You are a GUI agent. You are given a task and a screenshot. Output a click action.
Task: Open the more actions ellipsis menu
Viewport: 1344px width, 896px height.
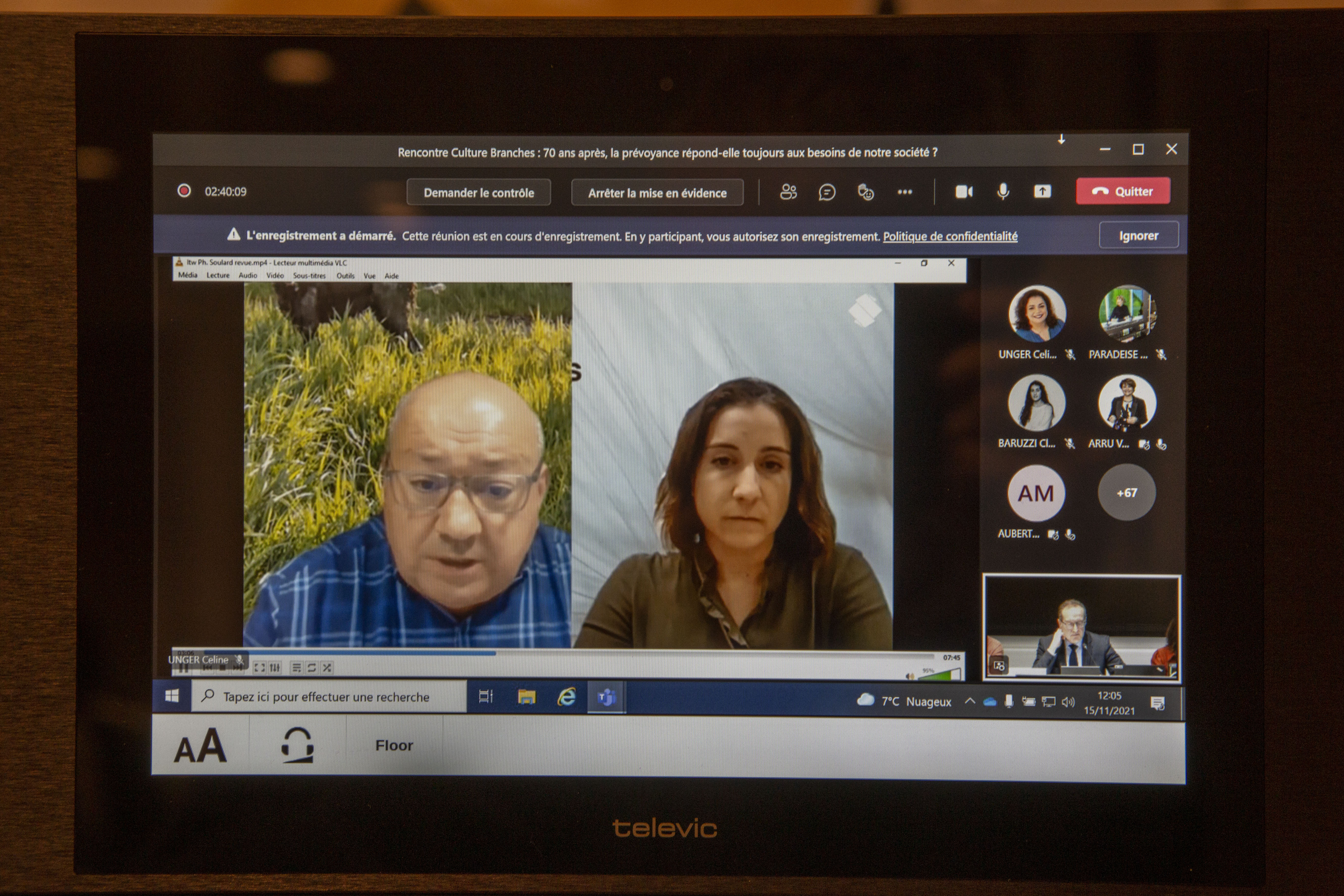click(905, 192)
